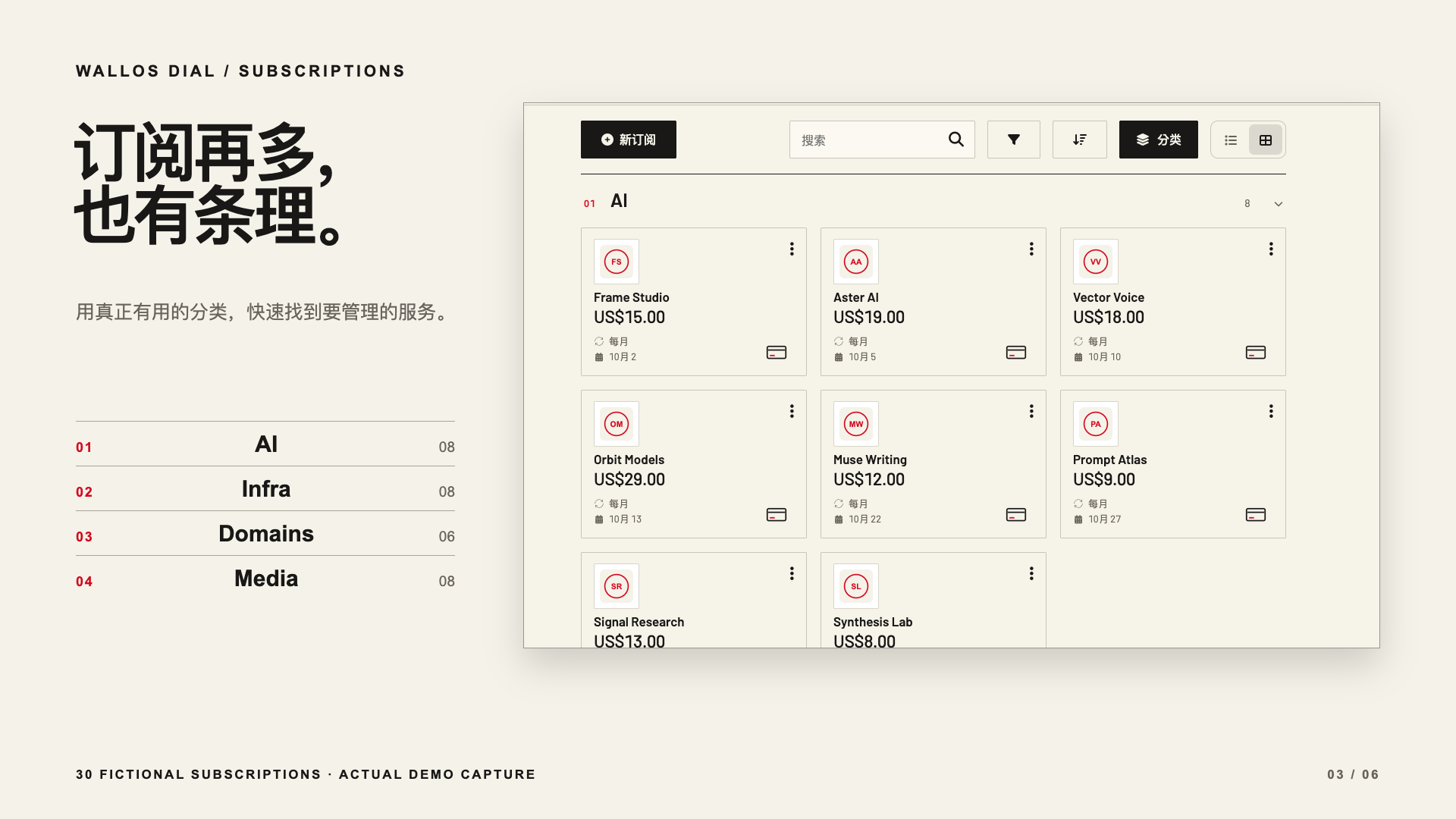Click Frame Studio payment card icon

[777, 353]
